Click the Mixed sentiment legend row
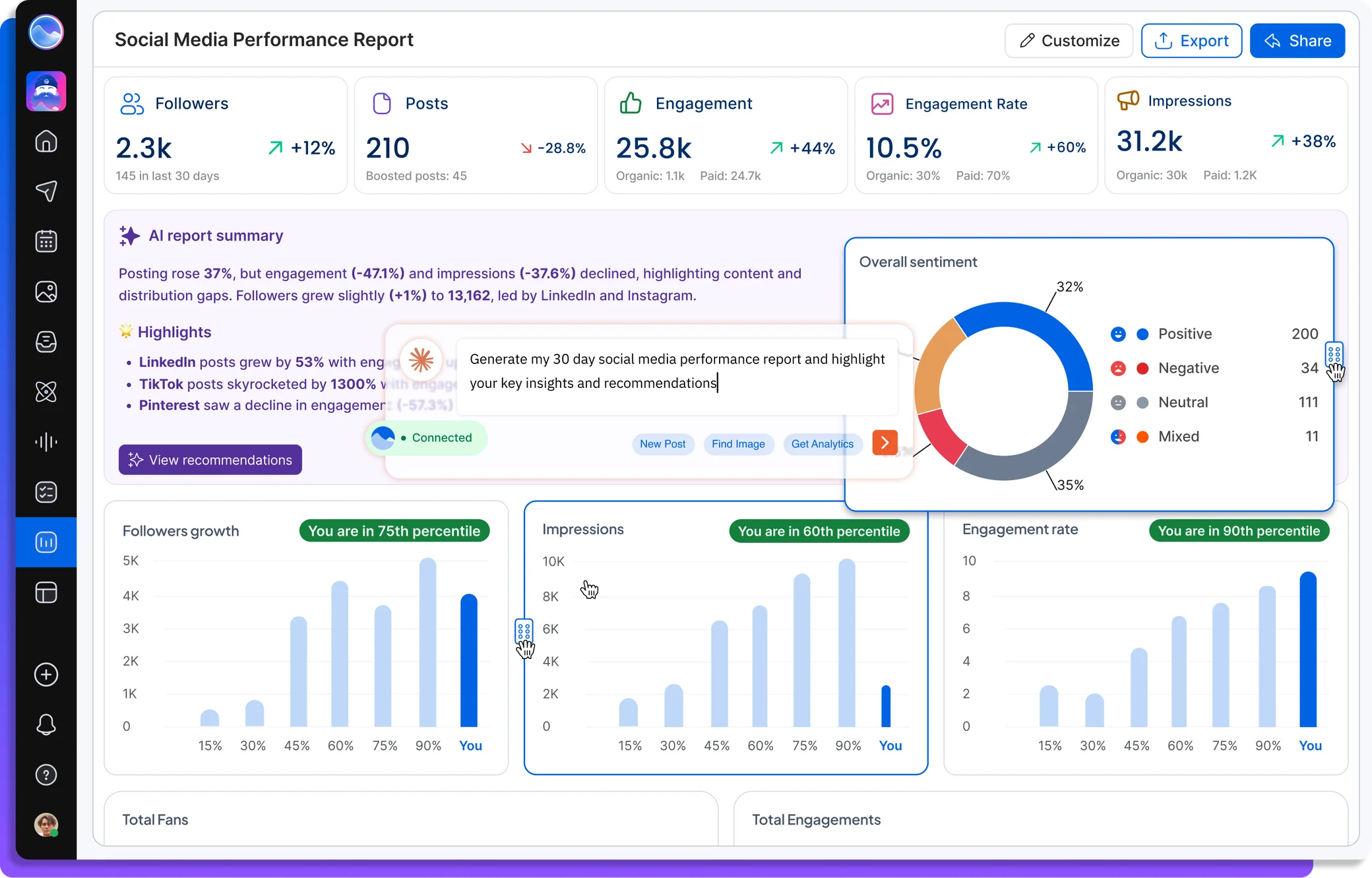1372x878 pixels. coord(1214,437)
